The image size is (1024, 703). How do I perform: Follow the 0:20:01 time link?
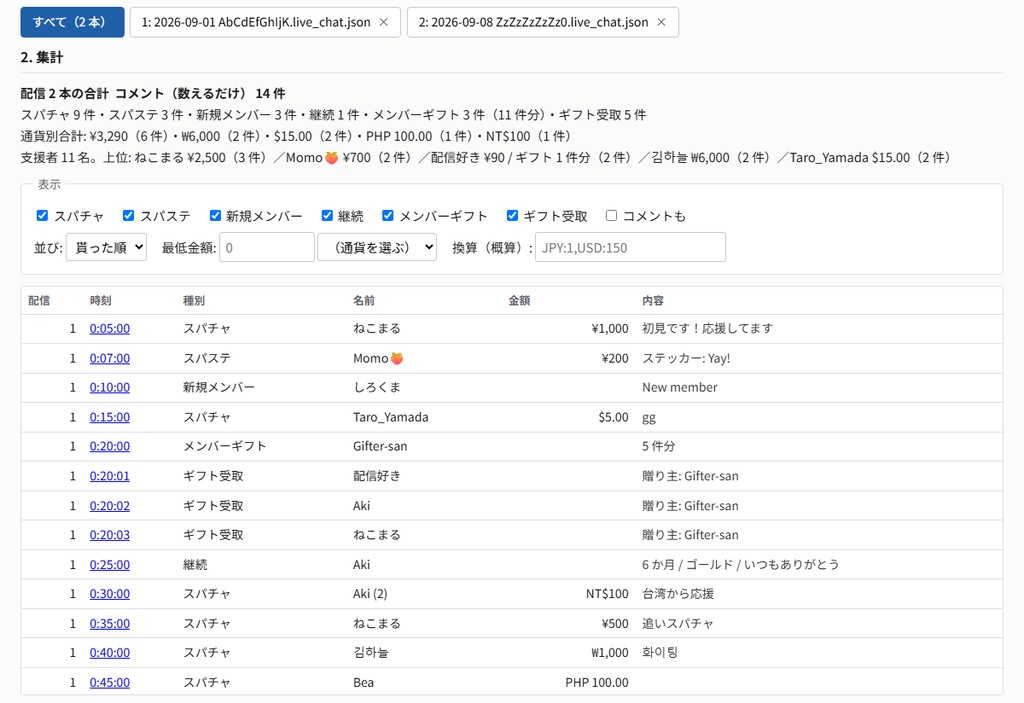[110, 476]
